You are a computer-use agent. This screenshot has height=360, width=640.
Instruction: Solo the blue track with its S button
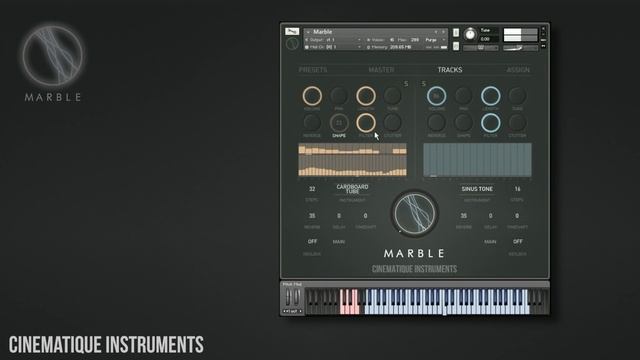point(423,84)
